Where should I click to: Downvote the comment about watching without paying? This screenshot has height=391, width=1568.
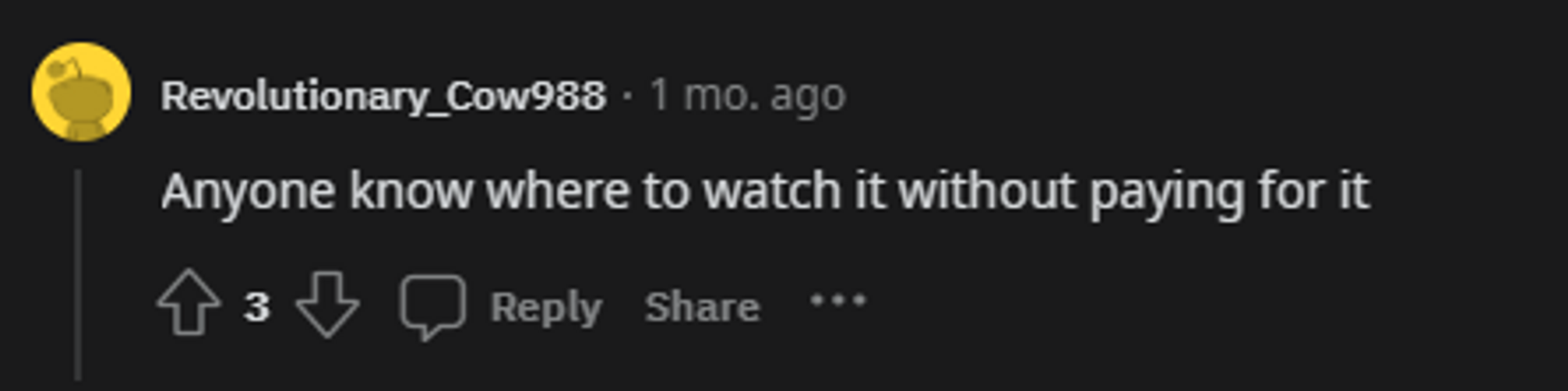point(328,304)
